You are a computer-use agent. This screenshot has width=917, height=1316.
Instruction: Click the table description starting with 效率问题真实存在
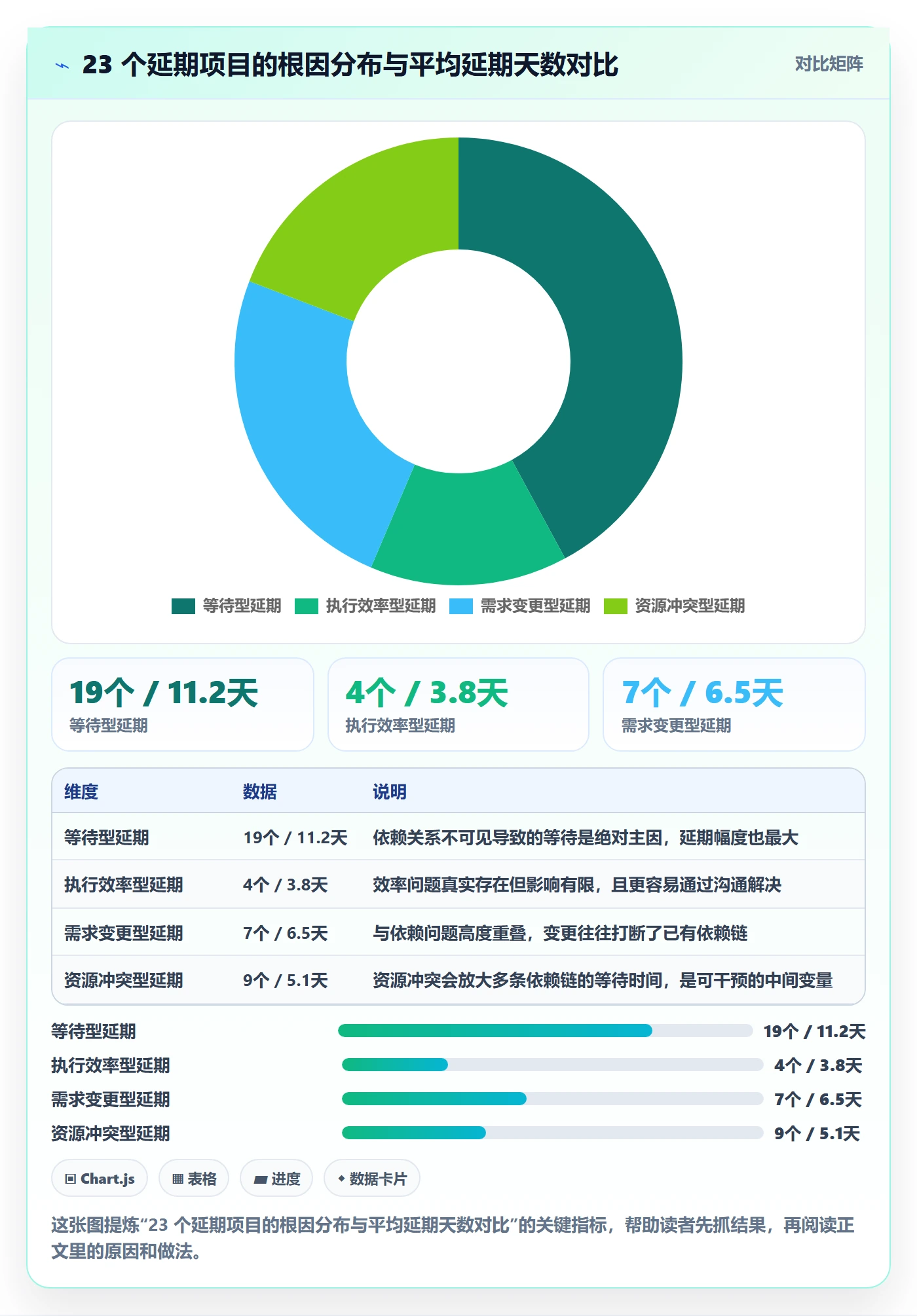(x=577, y=885)
